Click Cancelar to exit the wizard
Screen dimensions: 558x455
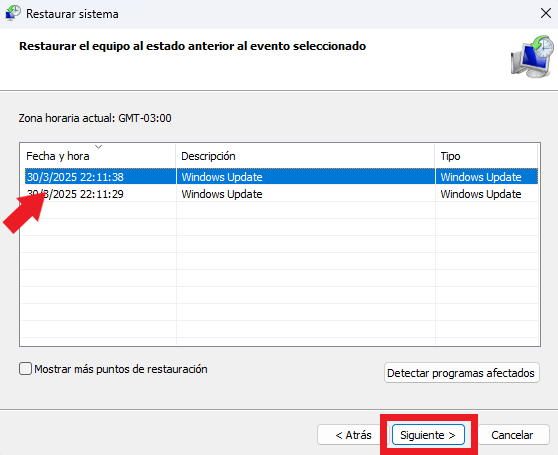pos(512,435)
